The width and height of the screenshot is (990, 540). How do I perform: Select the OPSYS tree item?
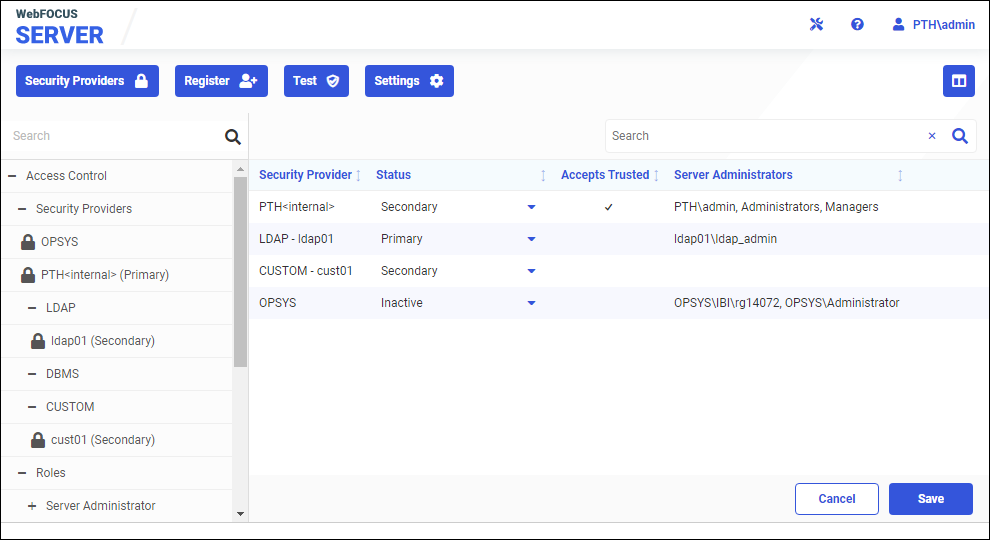[59, 242]
